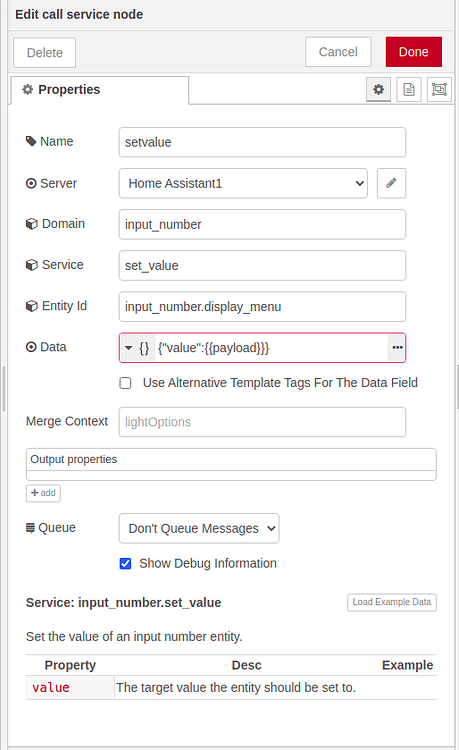Expand Data field editor with ellipsis

[x=397, y=348]
